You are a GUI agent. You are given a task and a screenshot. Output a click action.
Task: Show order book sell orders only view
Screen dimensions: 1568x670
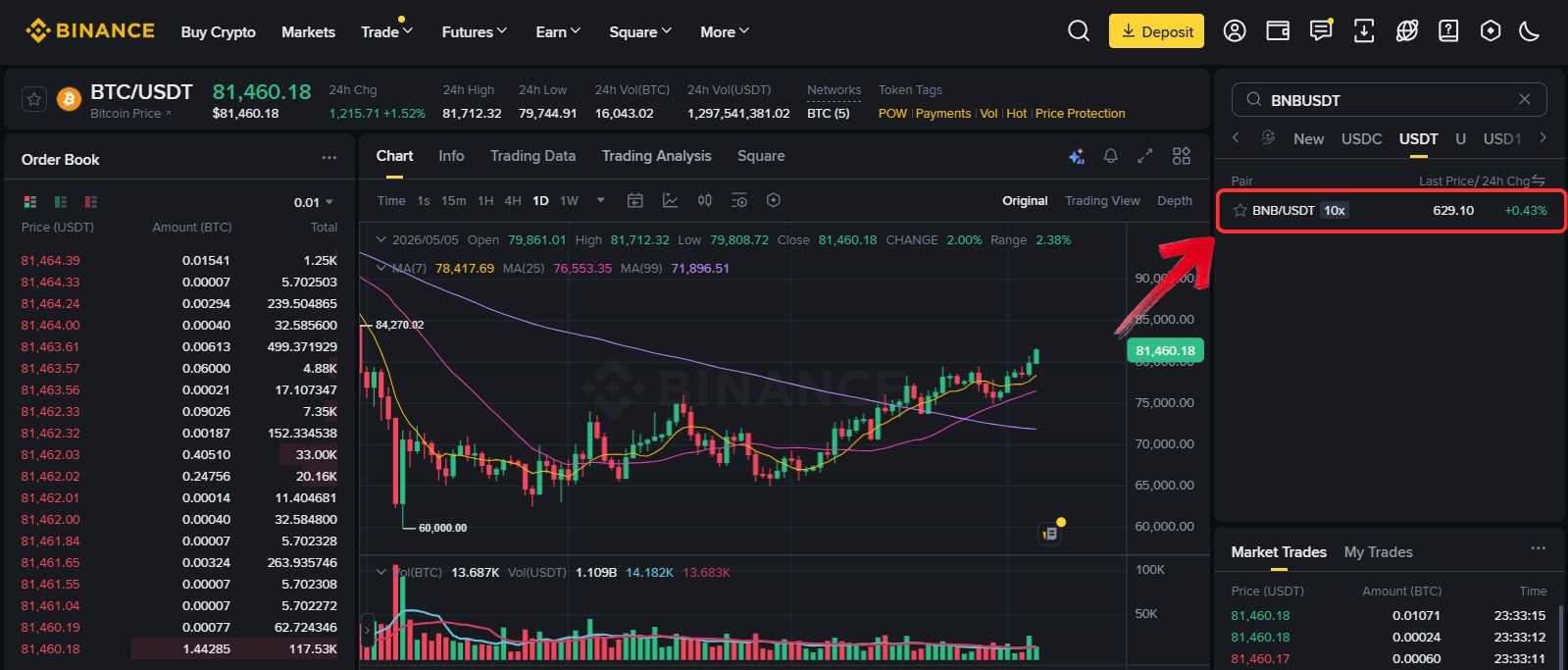91,202
